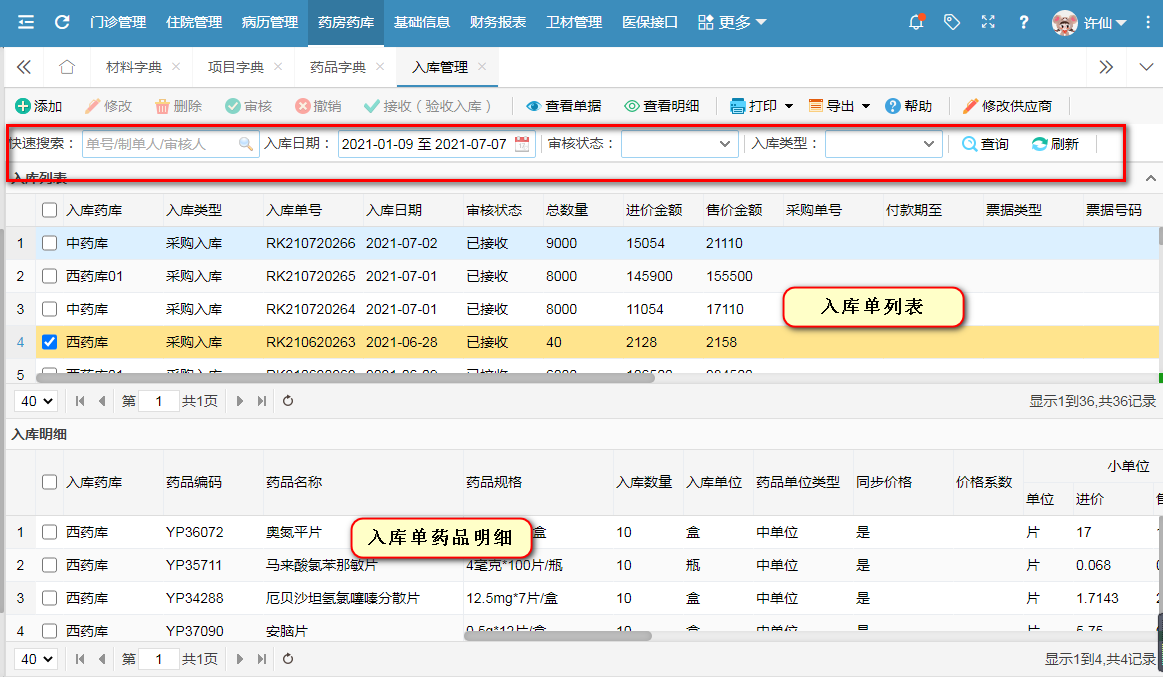Viewport: 1163px width, 677px height.
Task: Toggle the hamburger sidebar menu icon
Action: [x=26, y=22]
